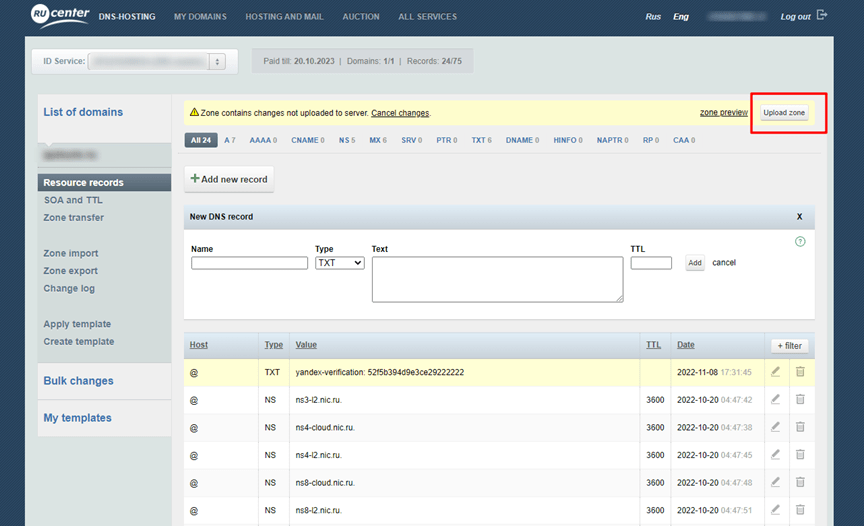The width and height of the screenshot is (864, 526).
Task: Open Zone import in sidebar
Action: pos(71,253)
